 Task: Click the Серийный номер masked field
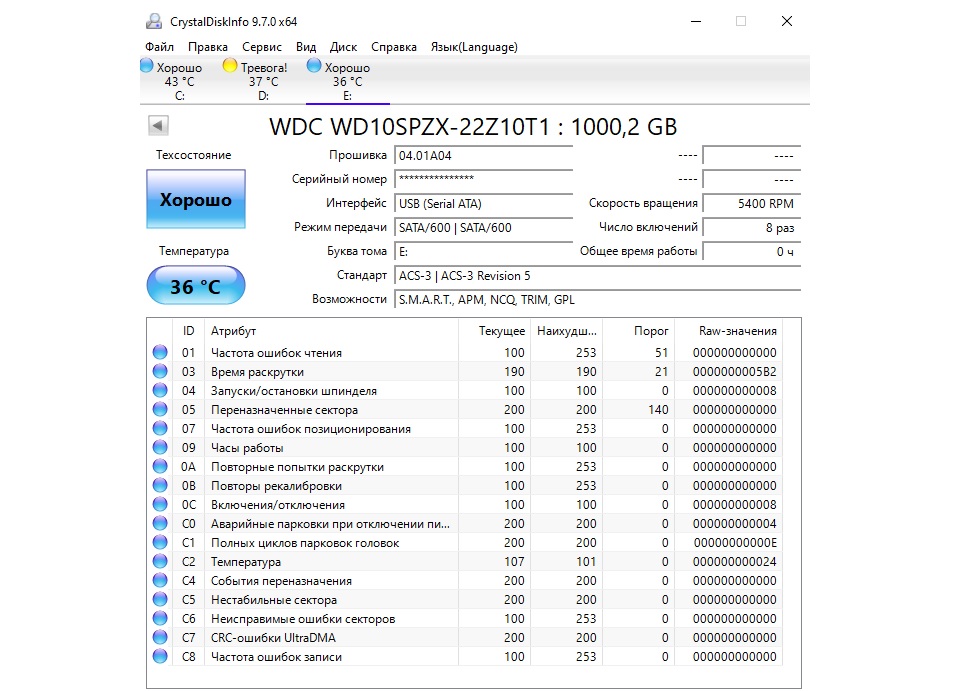coord(483,179)
